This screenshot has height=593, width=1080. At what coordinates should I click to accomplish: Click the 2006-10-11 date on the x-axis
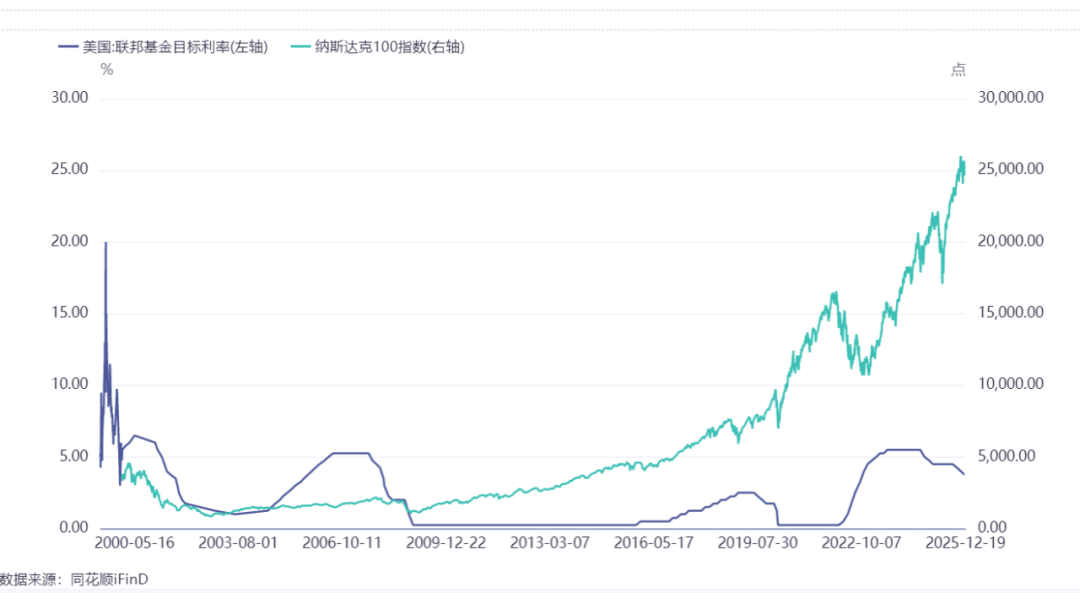[342, 543]
